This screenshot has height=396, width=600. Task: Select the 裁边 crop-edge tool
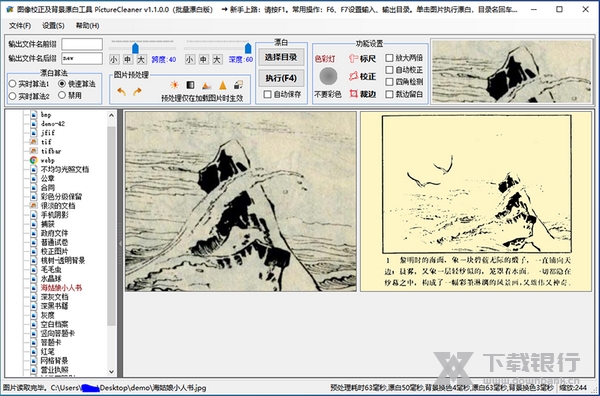(x=362, y=94)
